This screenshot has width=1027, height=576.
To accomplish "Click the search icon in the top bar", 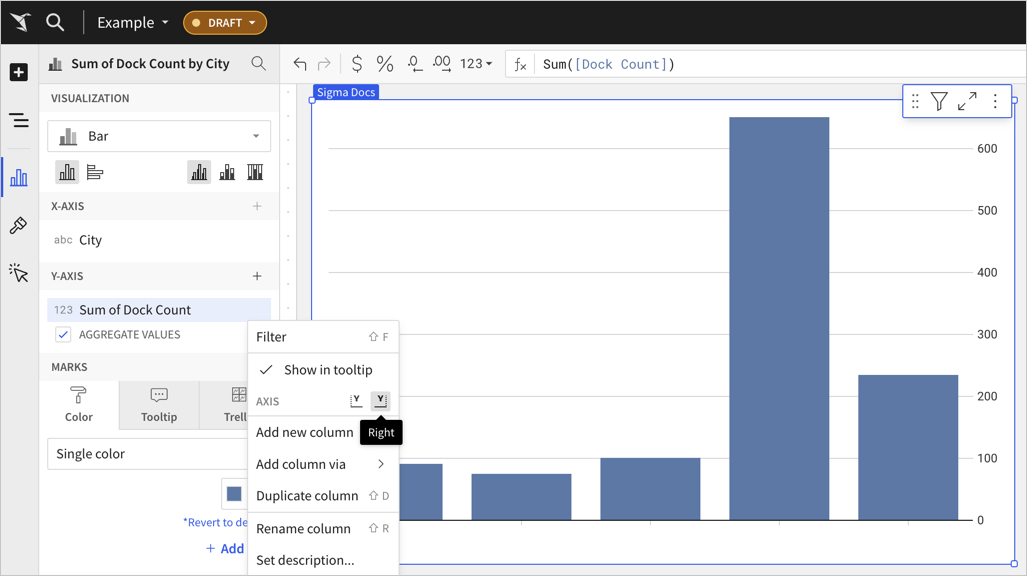I will pos(55,22).
